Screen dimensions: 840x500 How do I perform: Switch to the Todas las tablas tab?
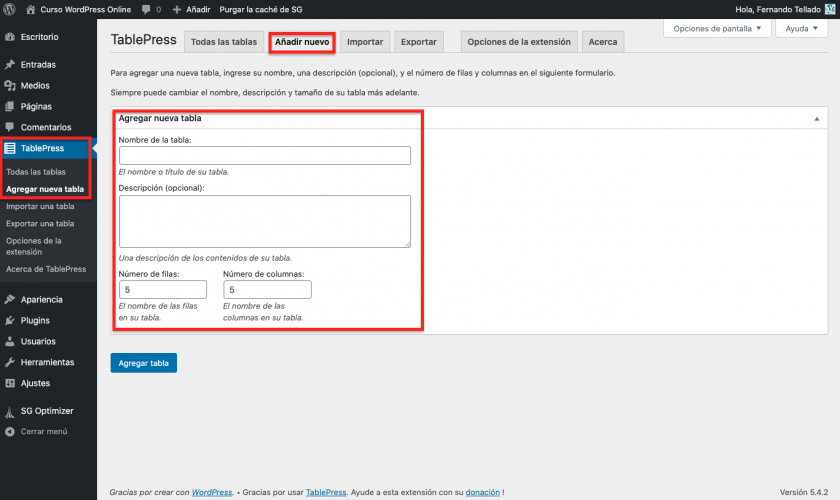tap(224, 42)
